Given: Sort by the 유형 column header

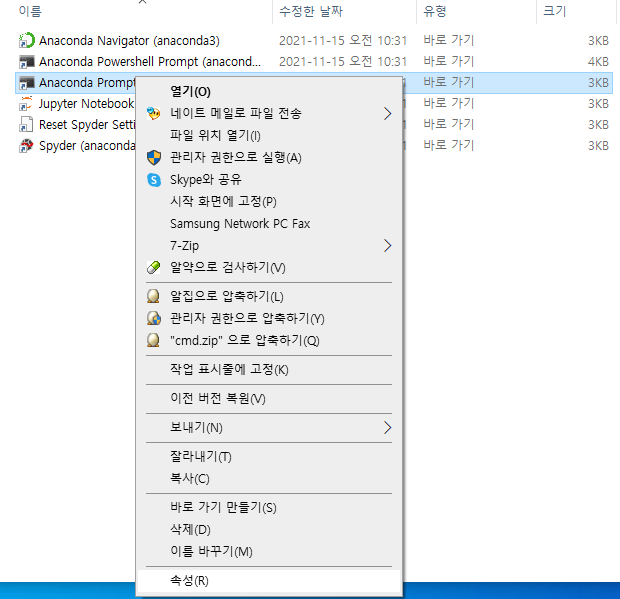Looking at the screenshot, I should [x=435, y=11].
